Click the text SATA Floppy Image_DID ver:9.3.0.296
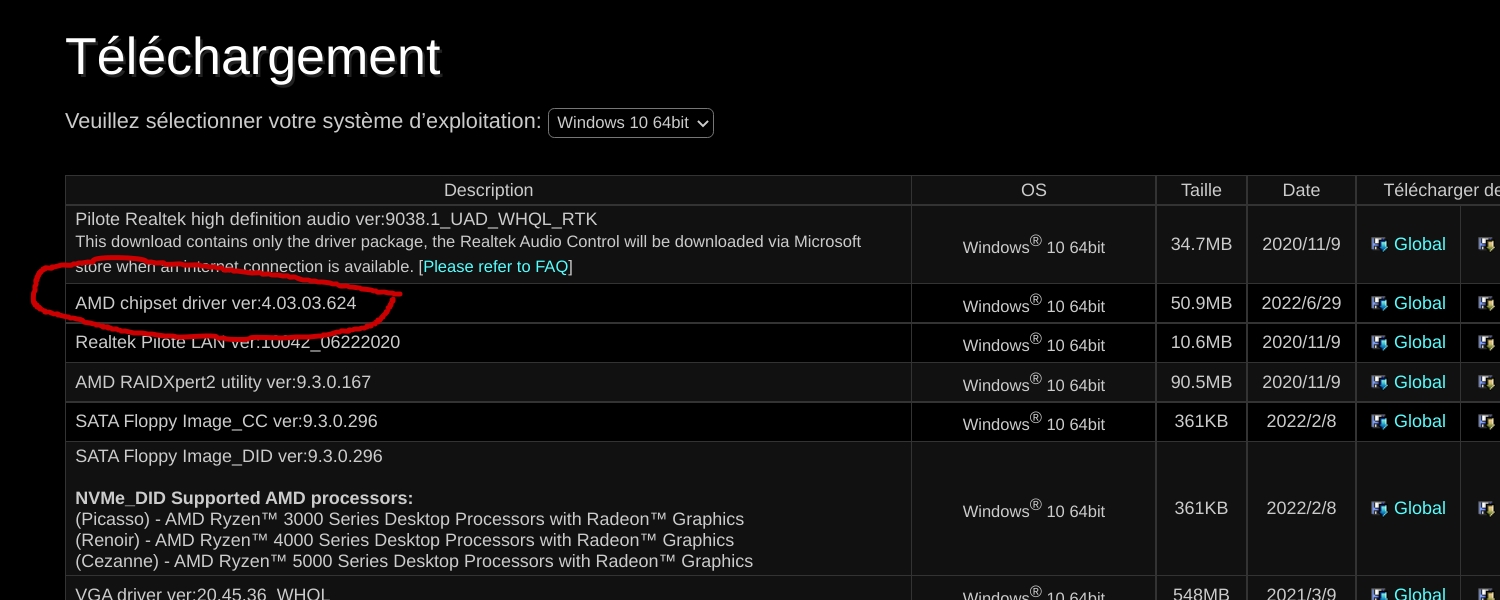This screenshot has height=600, width=1500. tap(229, 456)
